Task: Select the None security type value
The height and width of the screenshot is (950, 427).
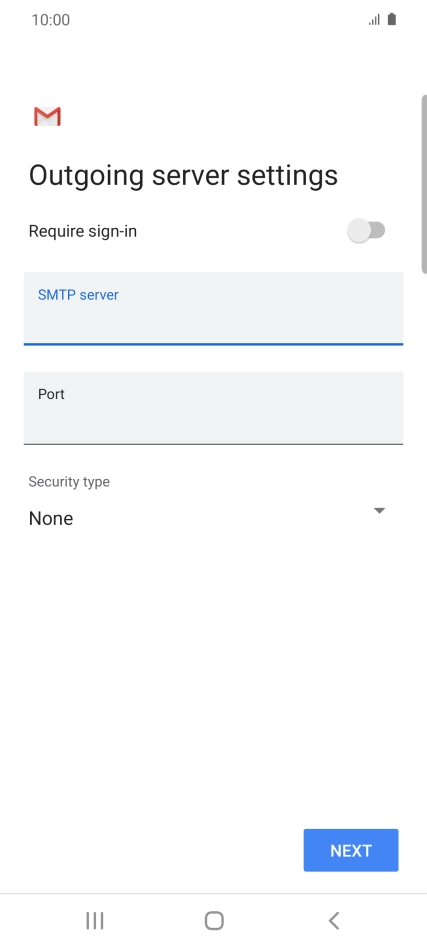Action: pyautogui.click(x=51, y=519)
